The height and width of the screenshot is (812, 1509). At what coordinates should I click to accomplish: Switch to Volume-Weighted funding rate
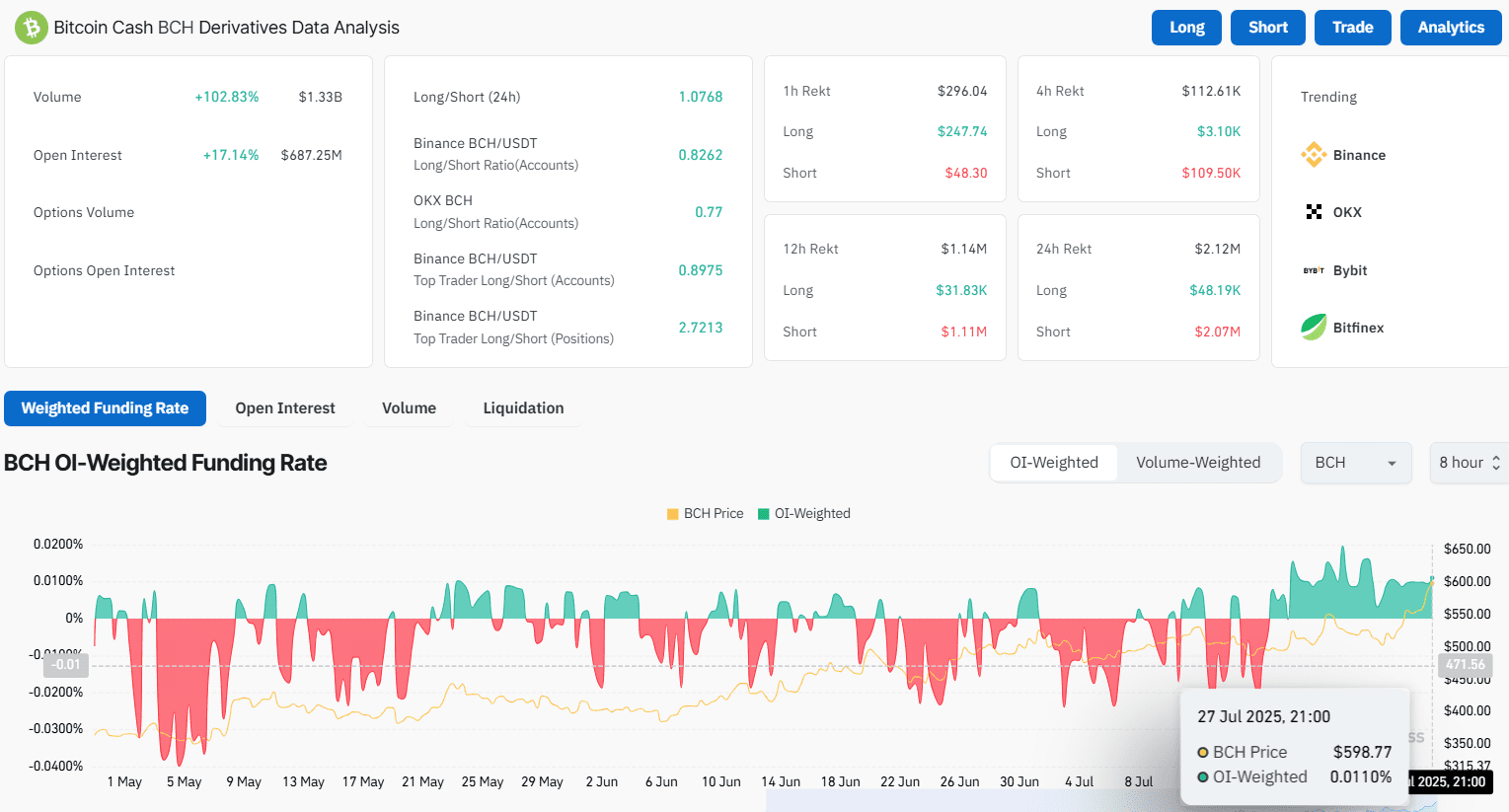click(1198, 463)
